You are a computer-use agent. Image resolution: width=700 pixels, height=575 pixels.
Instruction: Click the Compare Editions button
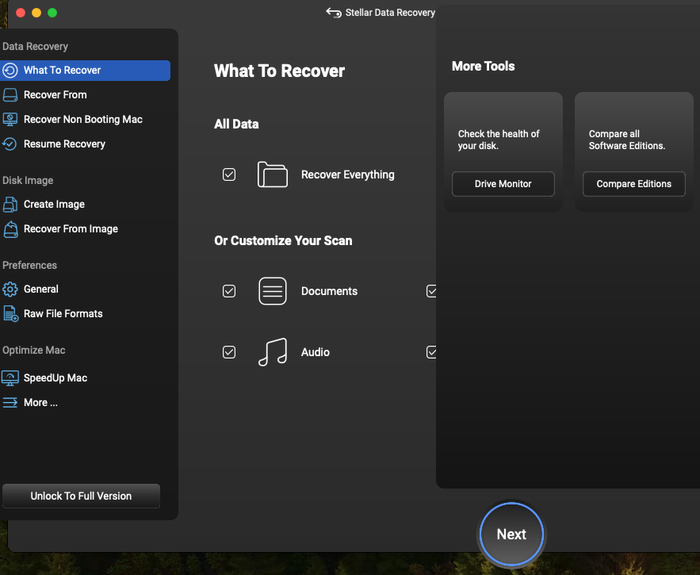634,184
